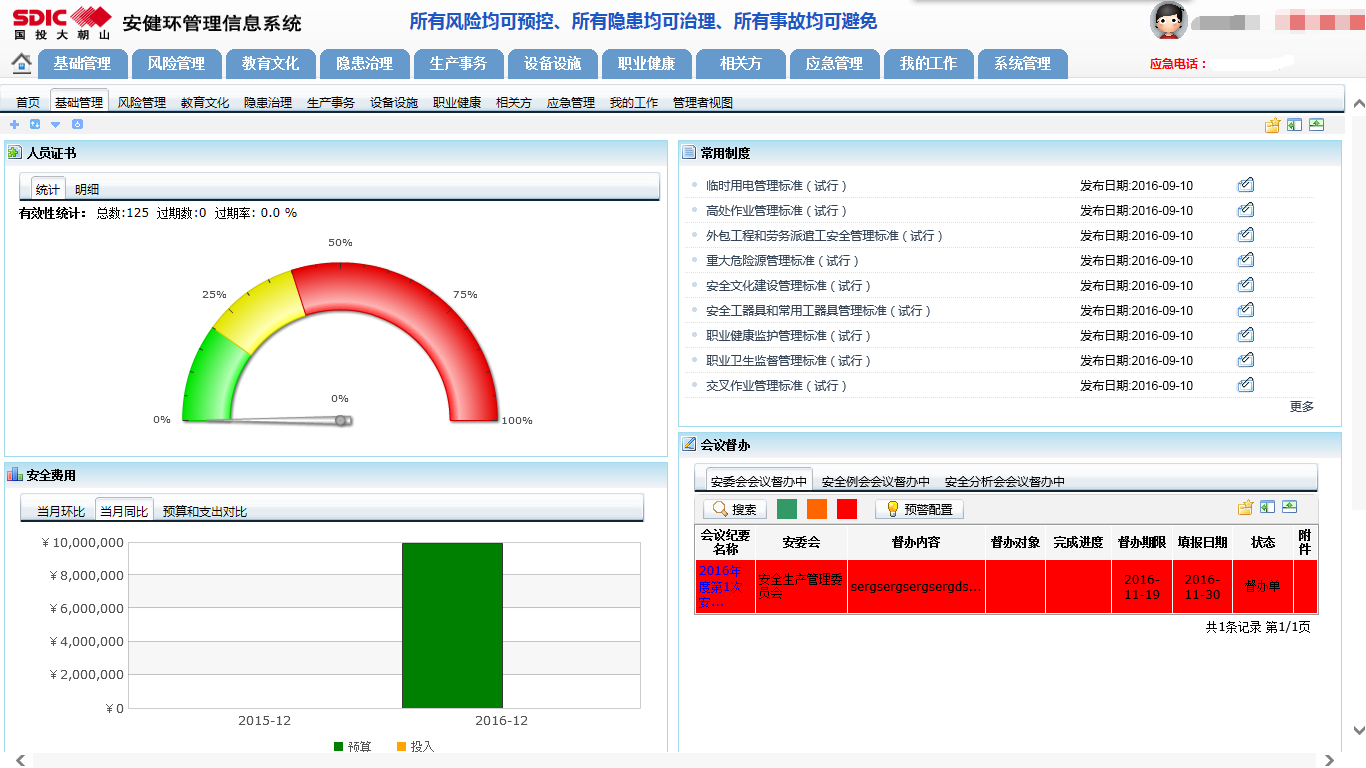Click the blue plus icon under 首页
1366x768 pixels.
[14, 125]
